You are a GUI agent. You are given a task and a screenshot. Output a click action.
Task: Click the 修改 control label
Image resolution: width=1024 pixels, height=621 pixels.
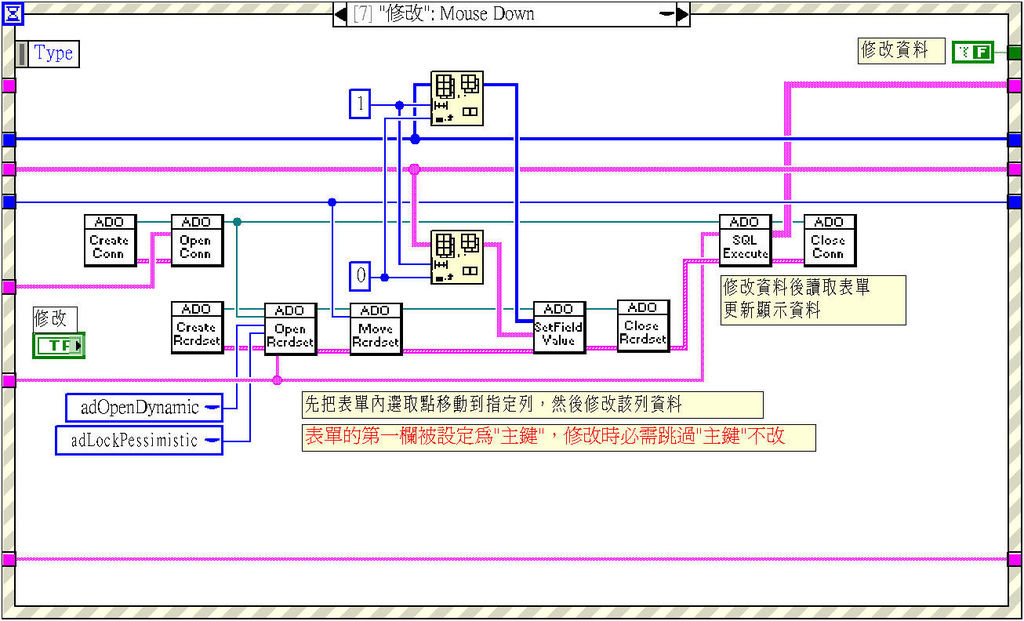tap(55, 319)
